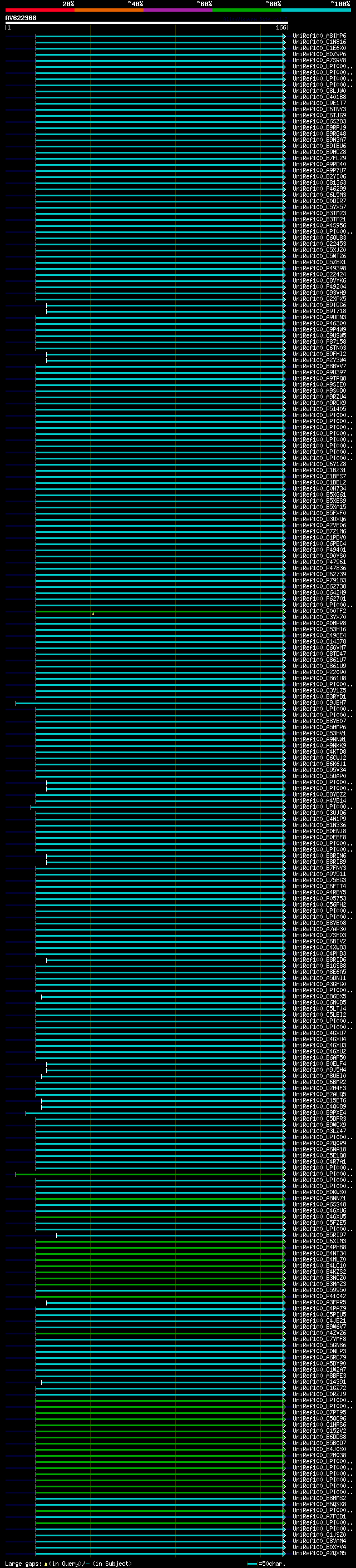This screenshot has height=1568, width=356.
Task: Select the label UniRef100_C9E1T7
Action: point(319,103)
